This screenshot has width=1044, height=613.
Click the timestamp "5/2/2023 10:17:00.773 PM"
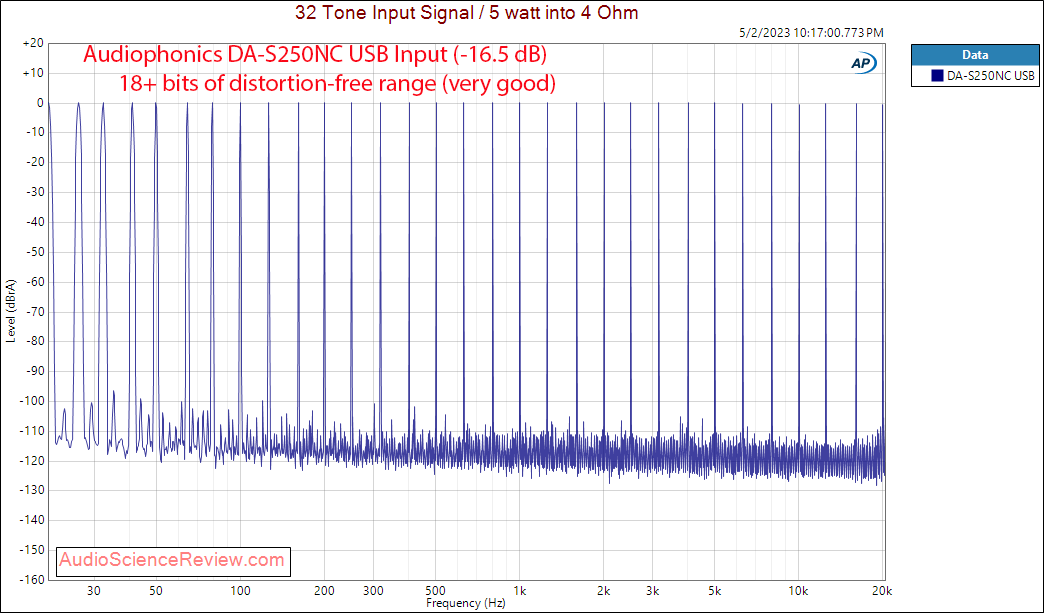[812, 33]
